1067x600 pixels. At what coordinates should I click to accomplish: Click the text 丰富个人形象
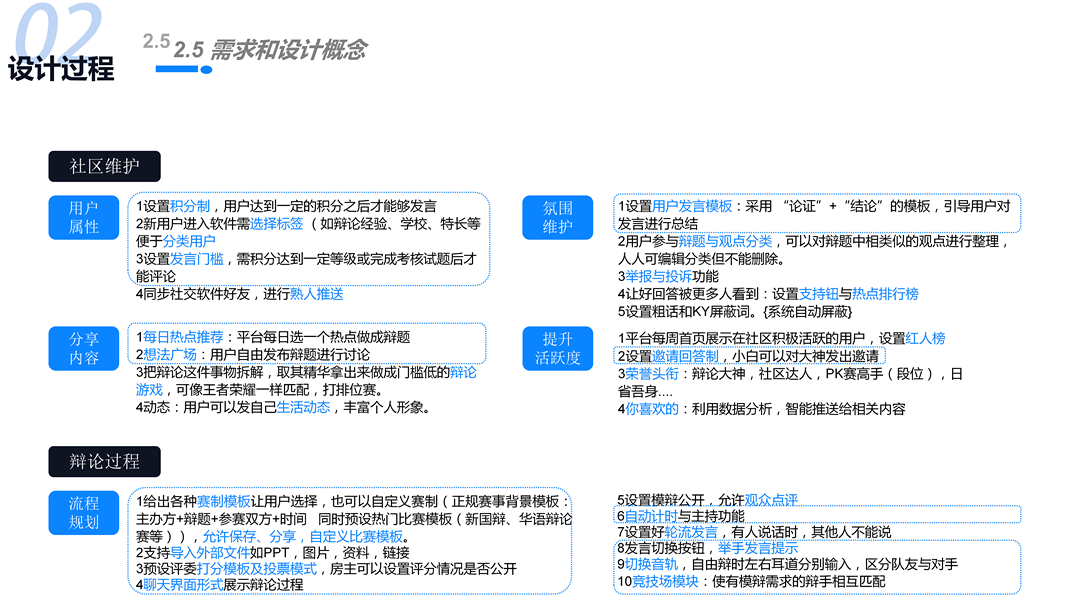coord(384,407)
